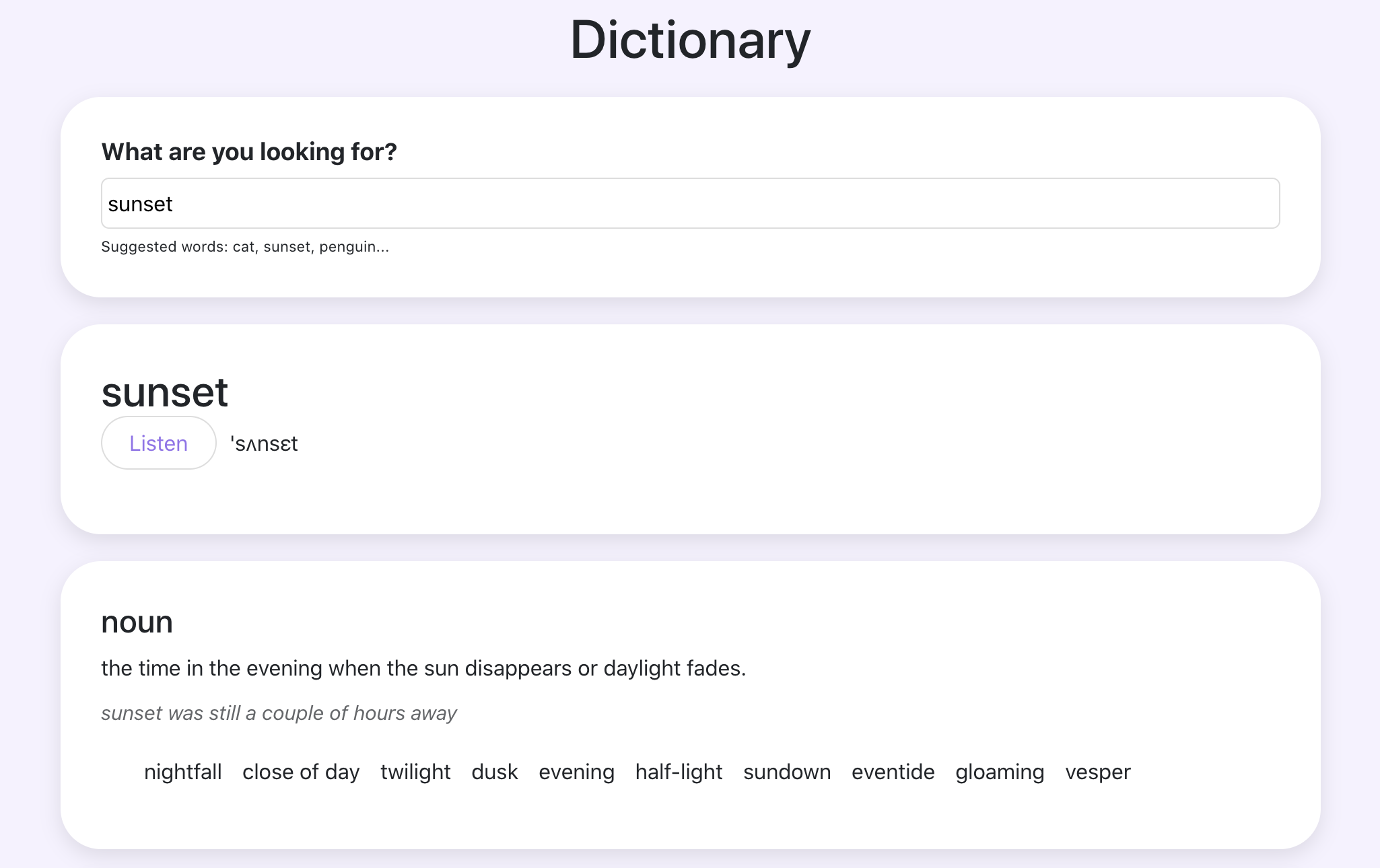Select the synonym 'evening'
1380x868 pixels.
coord(577,772)
